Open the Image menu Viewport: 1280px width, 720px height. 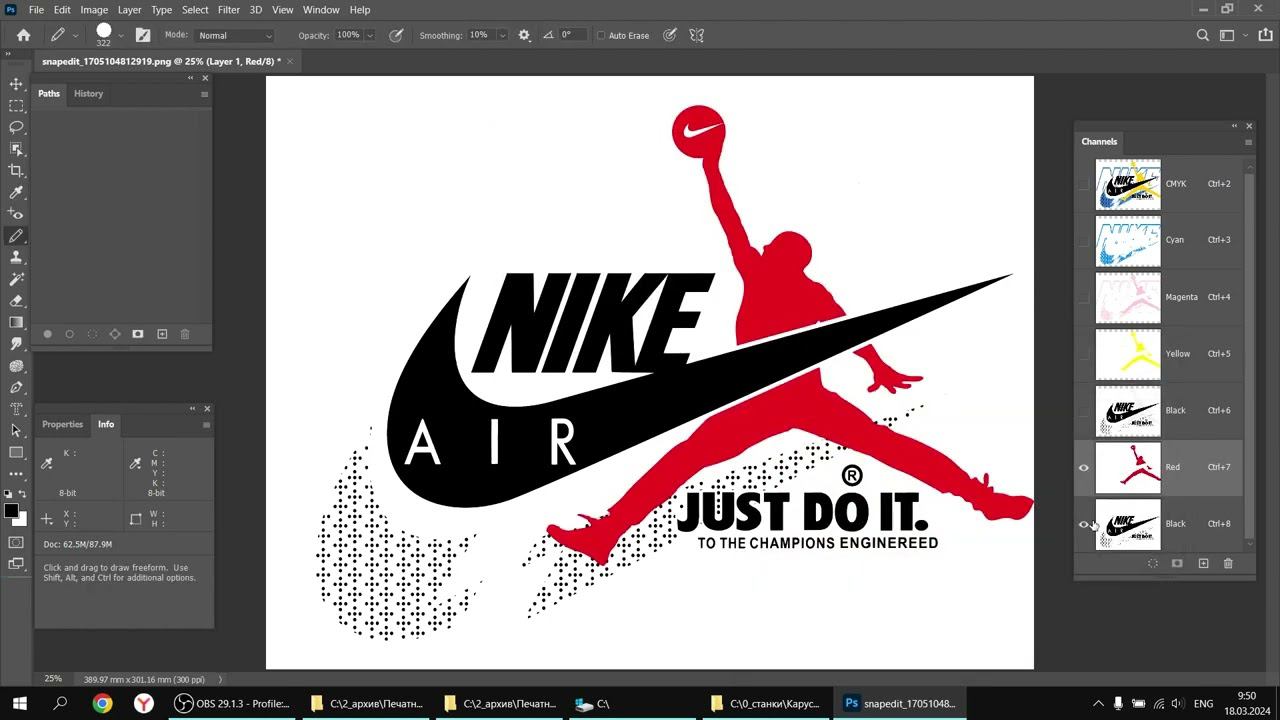coord(94,9)
